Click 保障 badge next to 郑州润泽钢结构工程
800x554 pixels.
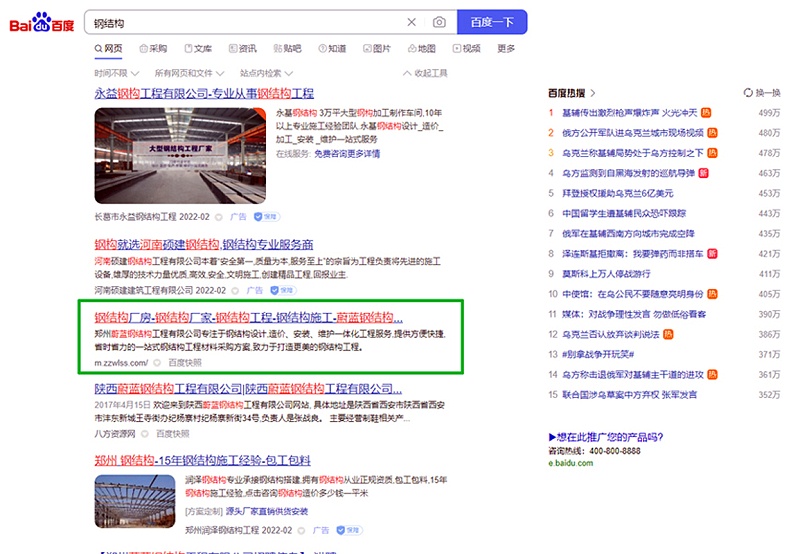(349, 531)
